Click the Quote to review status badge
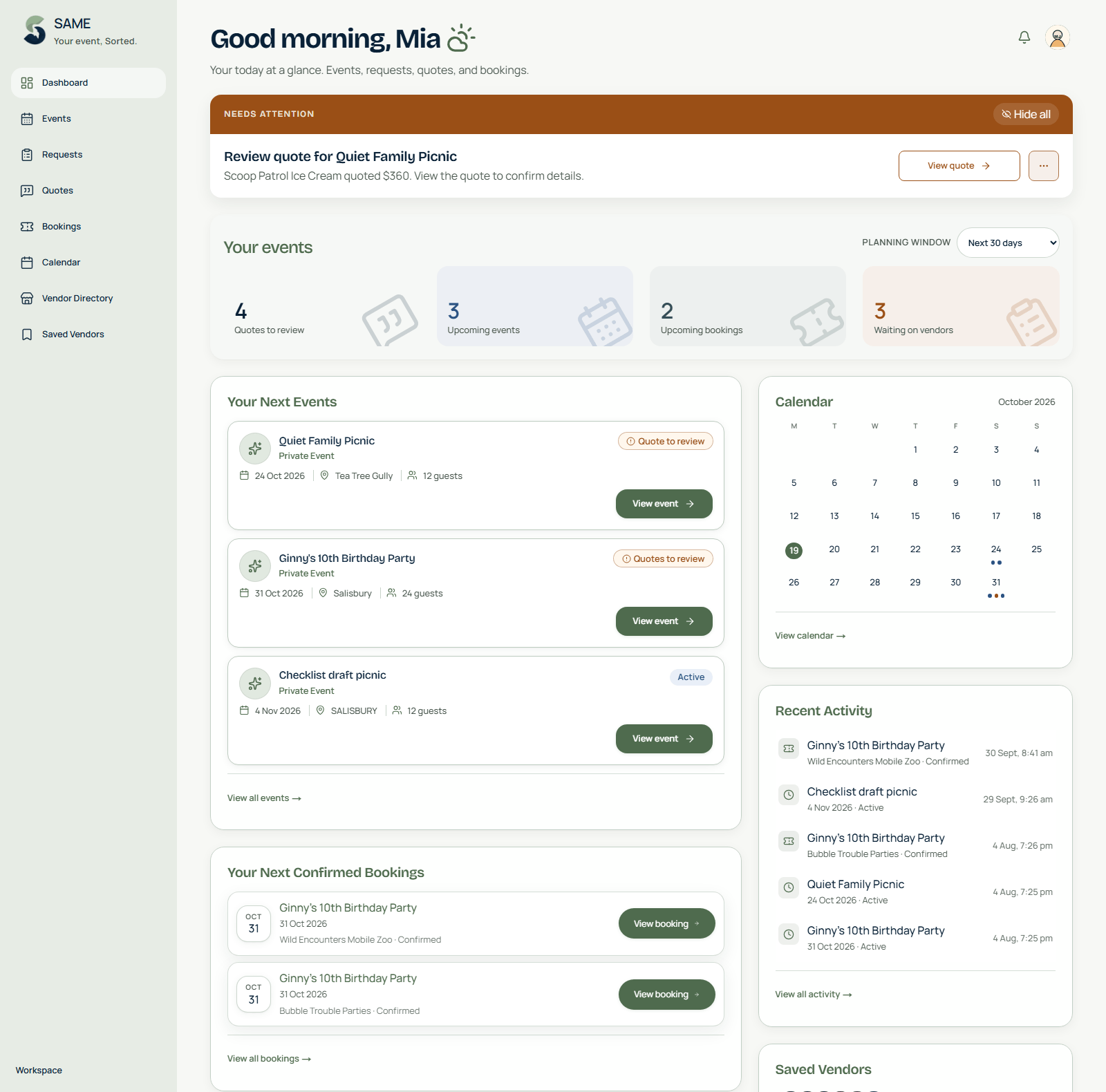Image resolution: width=1106 pixels, height=1092 pixels. click(666, 442)
